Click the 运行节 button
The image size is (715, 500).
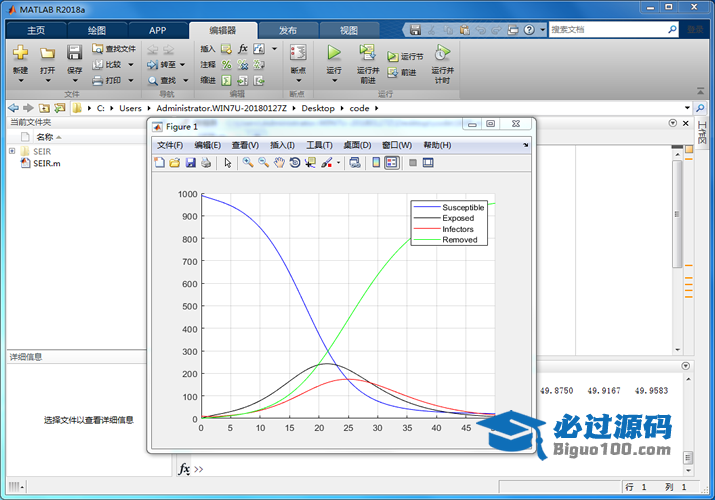[405, 57]
